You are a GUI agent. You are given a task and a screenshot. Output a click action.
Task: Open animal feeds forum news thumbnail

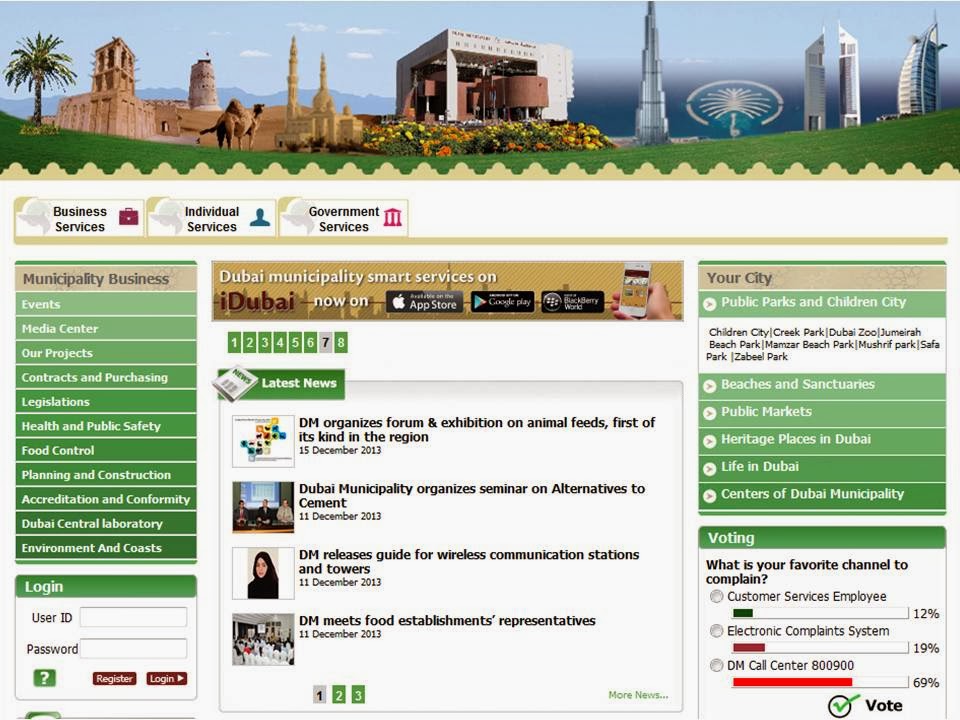tap(263, 441)
